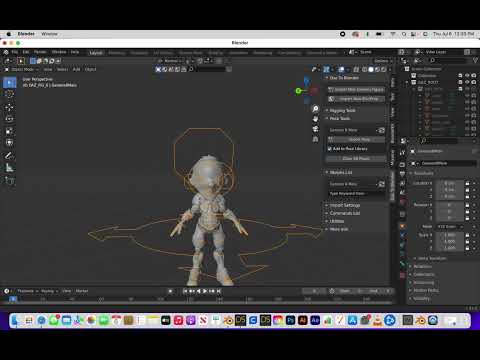Open the Render menu

coord(40,52)
